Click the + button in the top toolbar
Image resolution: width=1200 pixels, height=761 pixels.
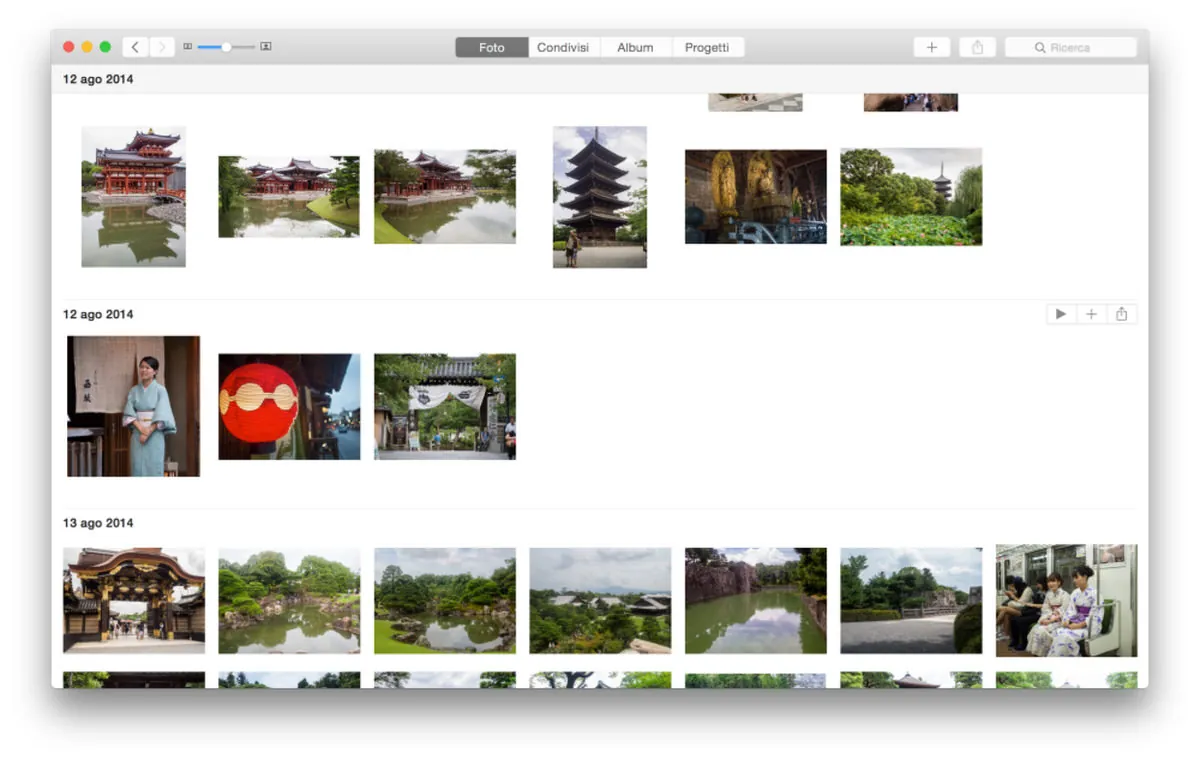[931, 46]
